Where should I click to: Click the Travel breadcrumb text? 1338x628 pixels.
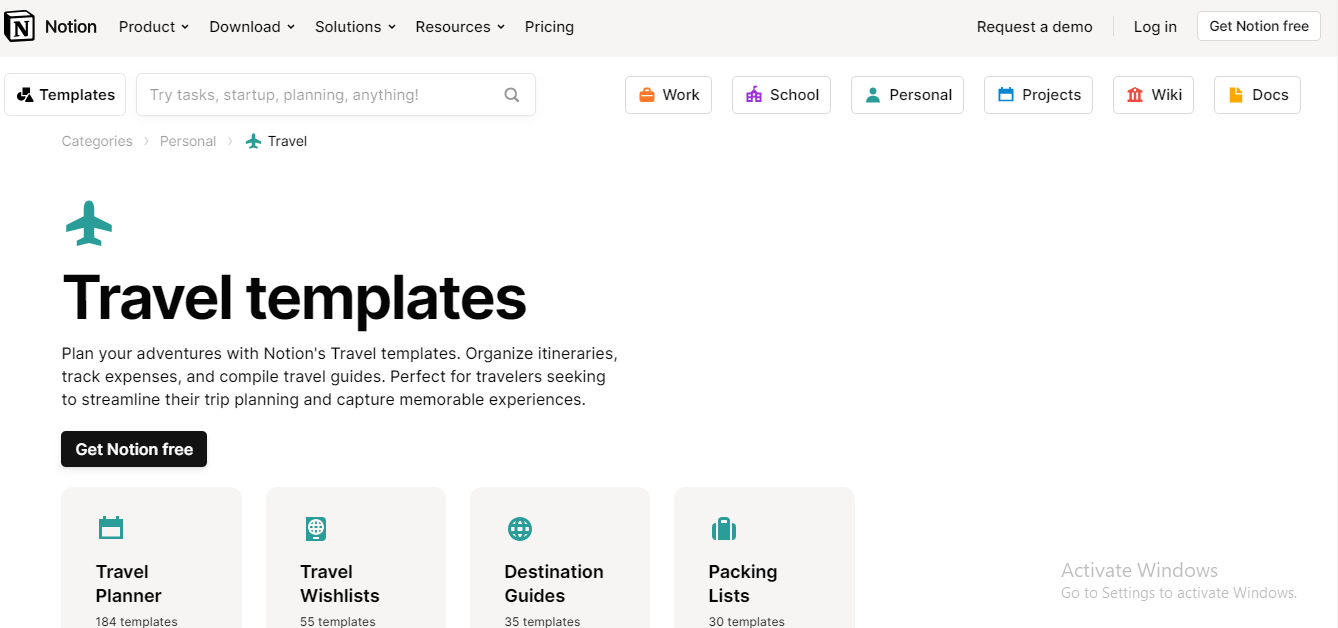287,141
